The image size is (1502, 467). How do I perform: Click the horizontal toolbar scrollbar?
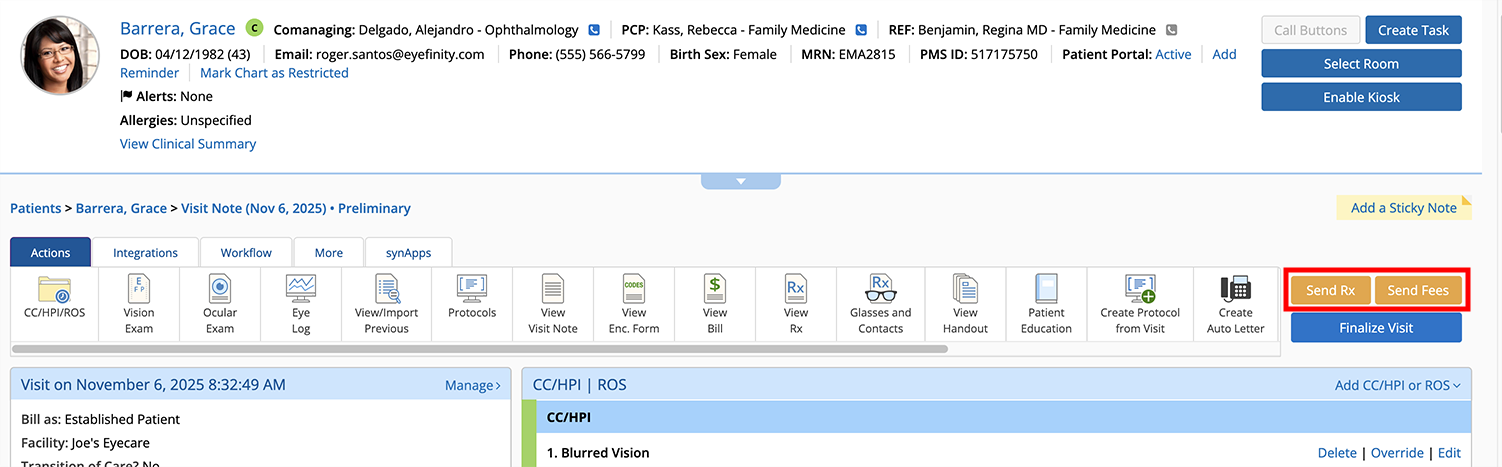coord(480,349)
